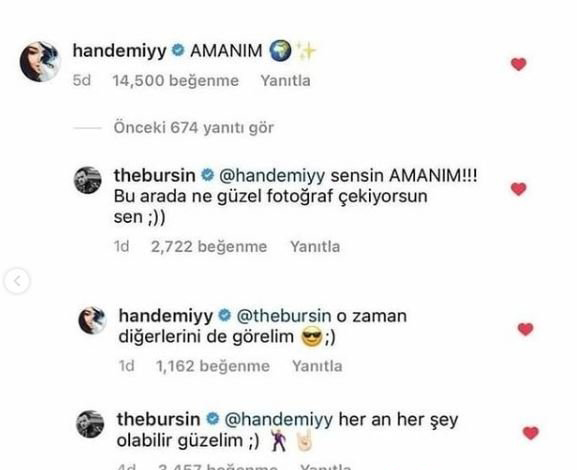
Task: Open handemiyy's avatar on 'o zaman' reply
Action: pyautogui.click(x=93, y=320)
